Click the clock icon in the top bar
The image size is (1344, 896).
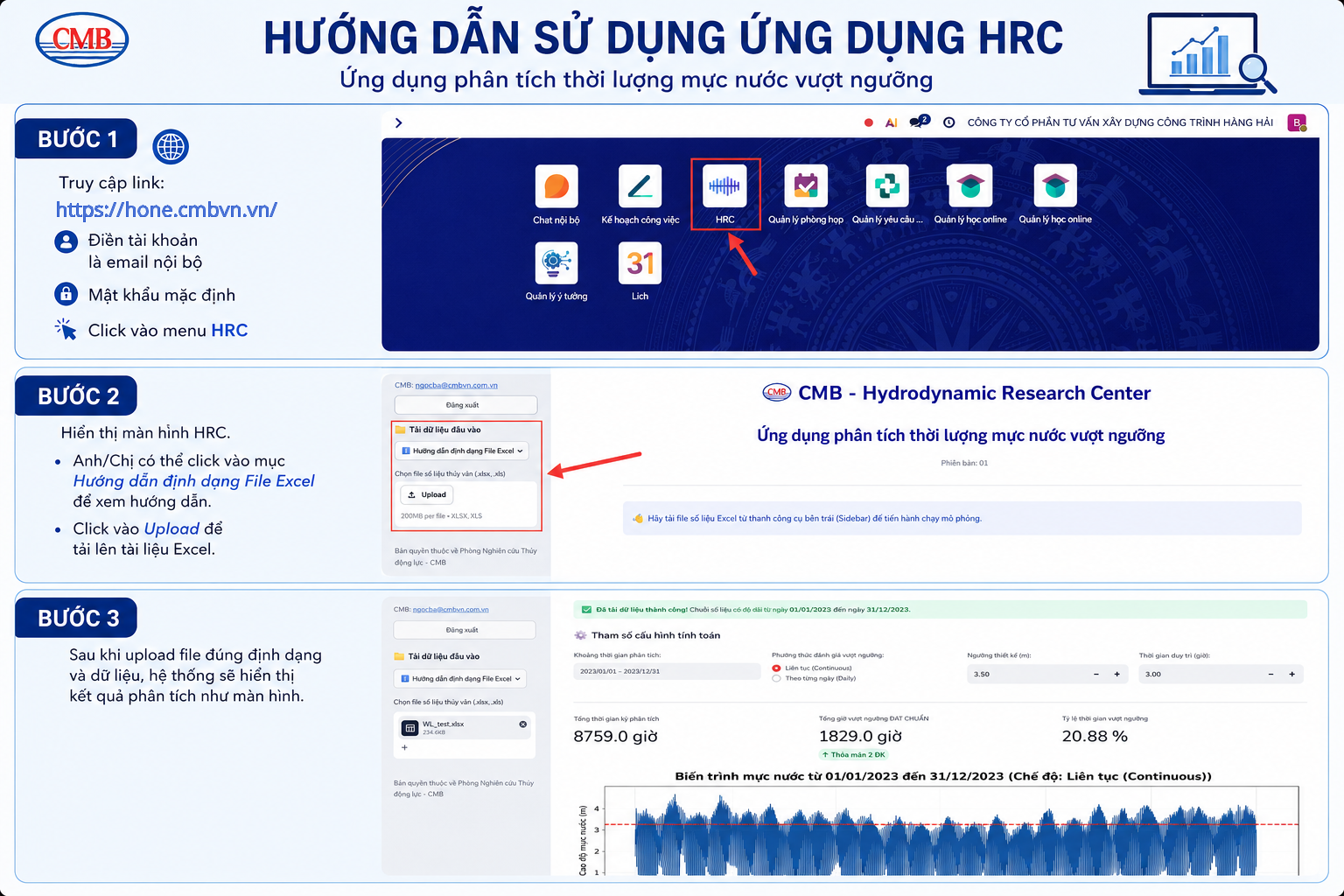tap(948, 122)
